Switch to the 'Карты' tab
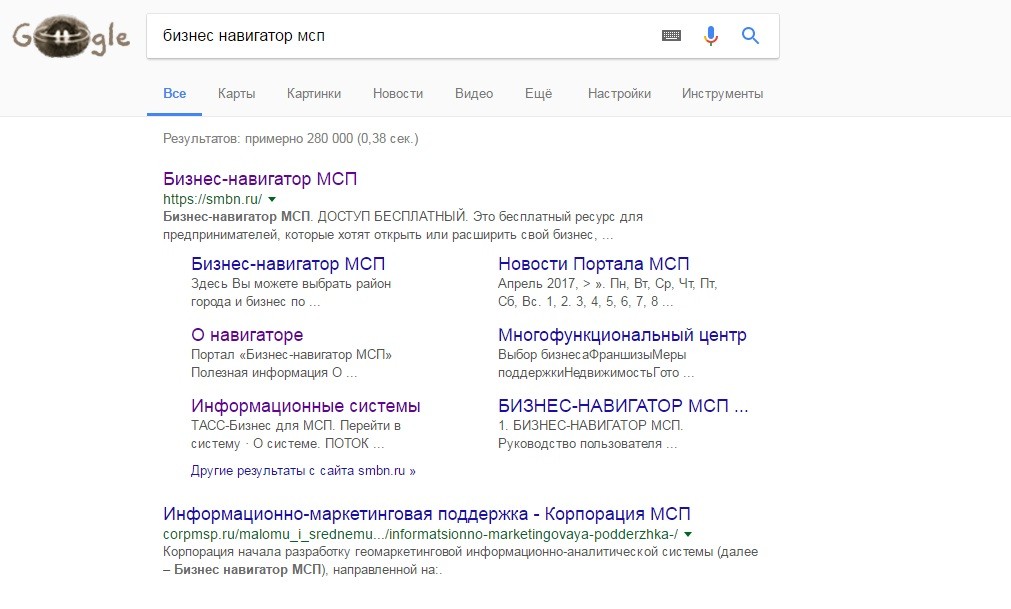 (x=237, y=93)
